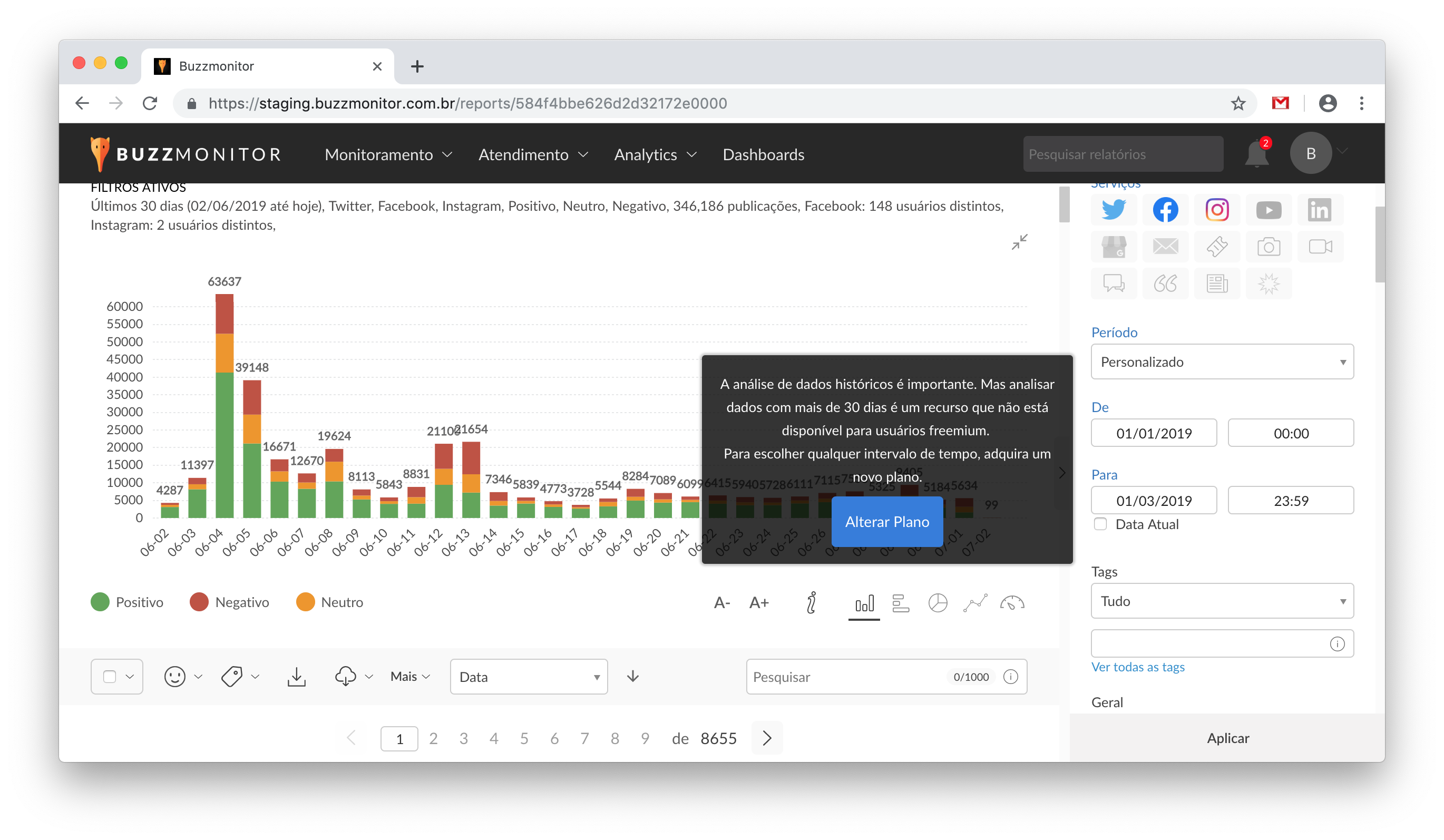Switch to line chart view

coord(975,603)
